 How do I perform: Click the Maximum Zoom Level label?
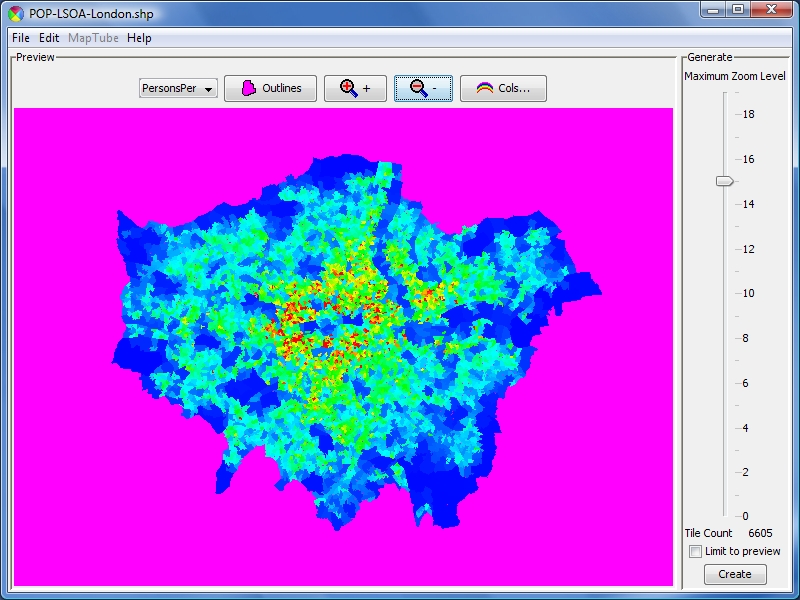click(735, 77)
